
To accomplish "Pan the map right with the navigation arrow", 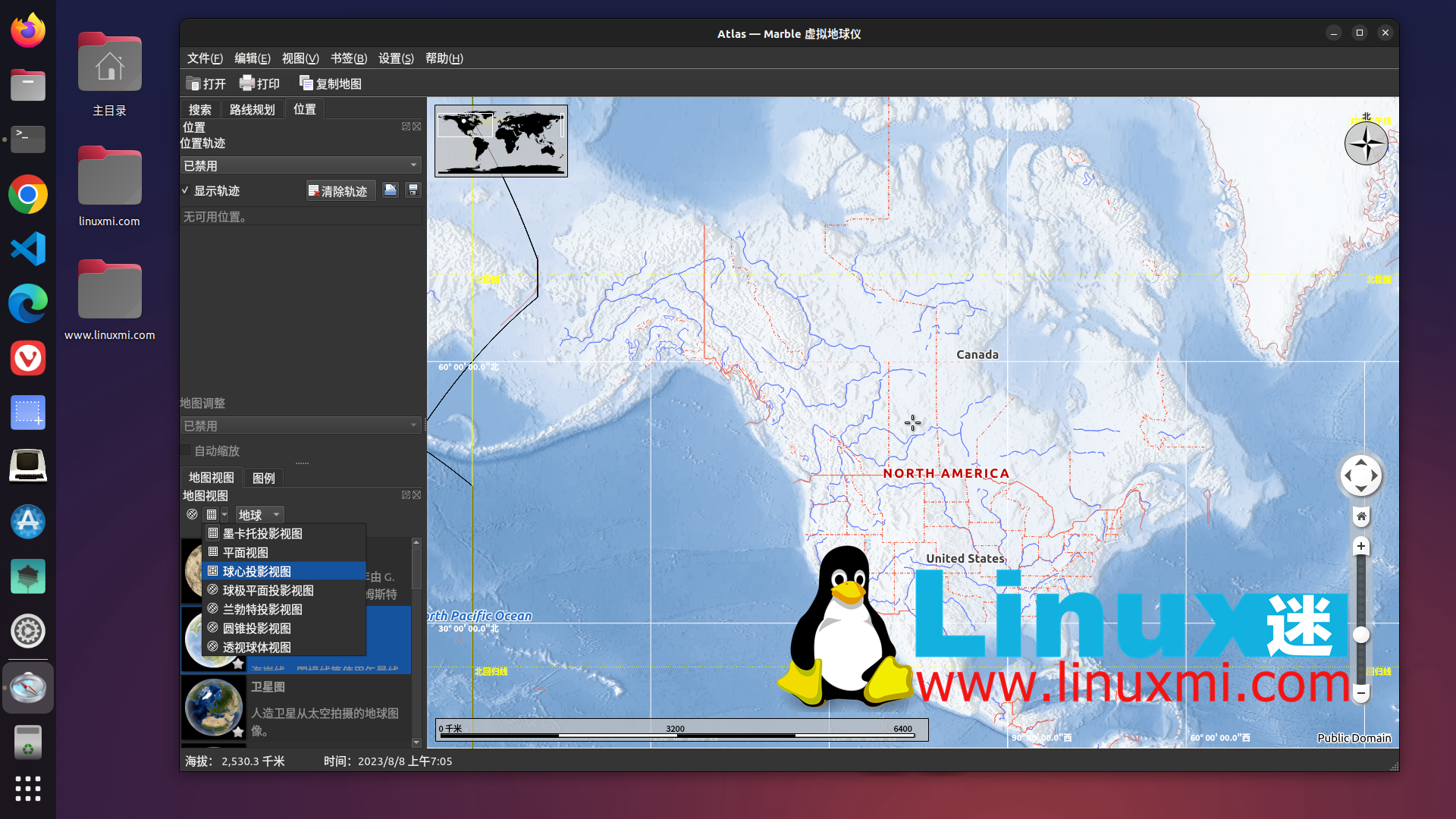I will (1375, 476).
